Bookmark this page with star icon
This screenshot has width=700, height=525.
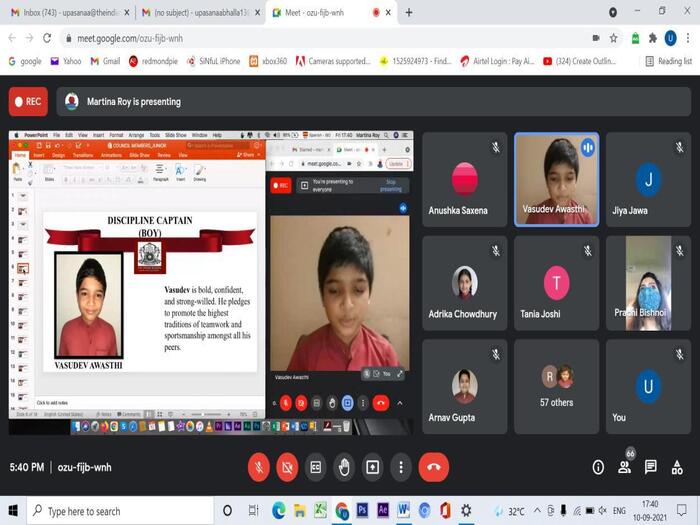click(614, 38)
